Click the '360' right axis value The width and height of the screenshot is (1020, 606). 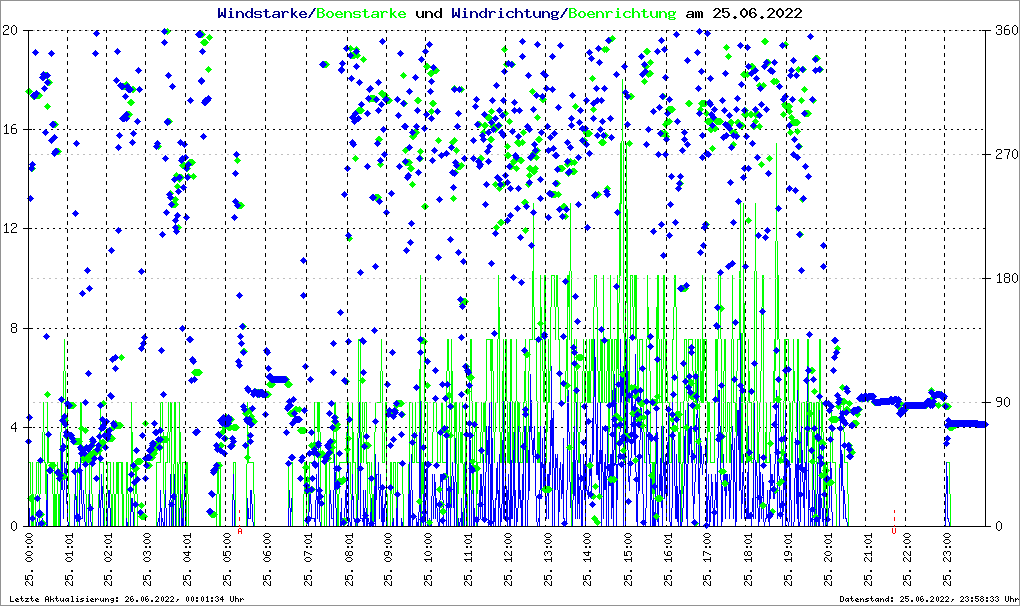point(1005,30)
